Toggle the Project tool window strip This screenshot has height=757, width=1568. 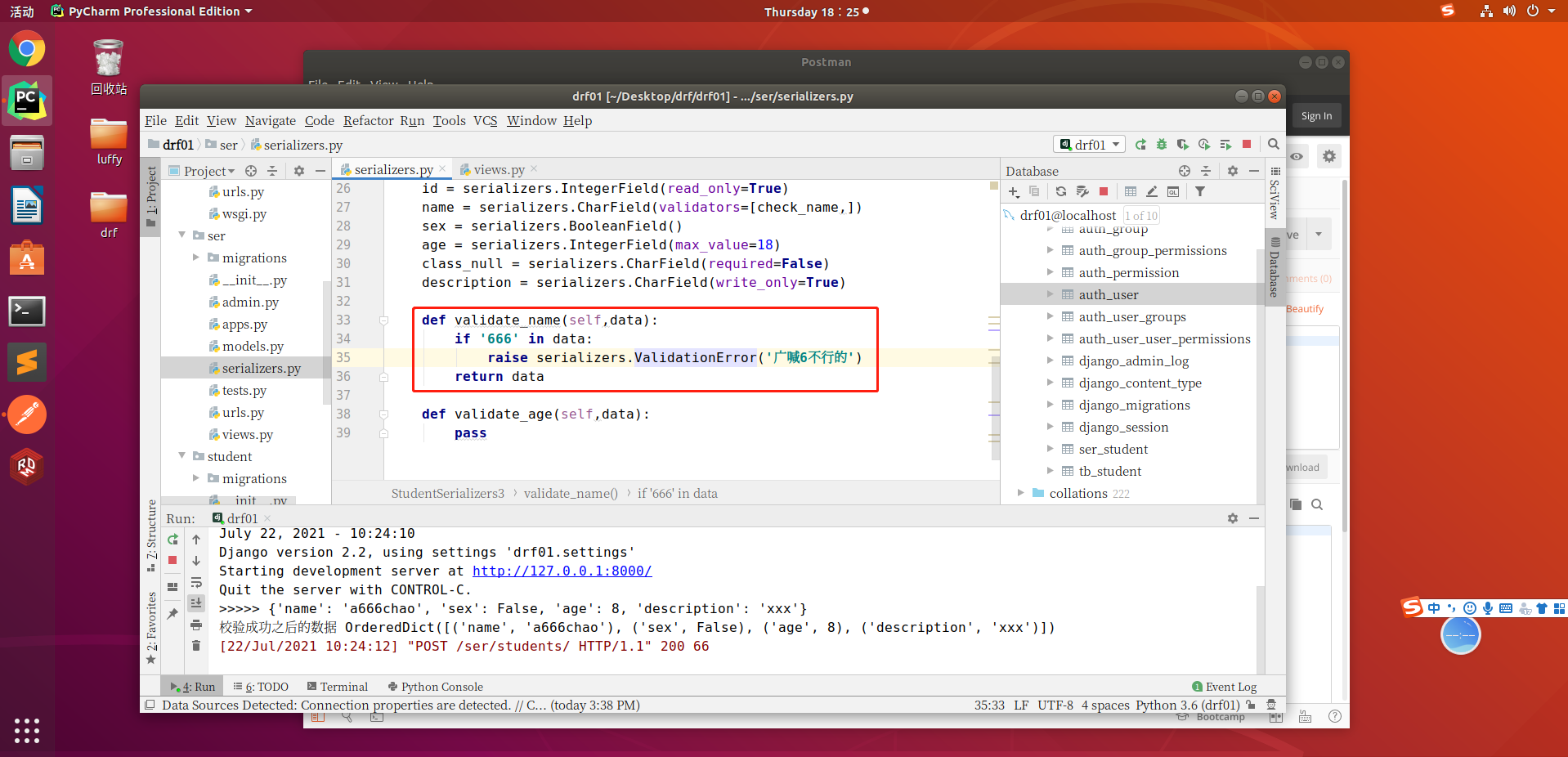(151, 196)
